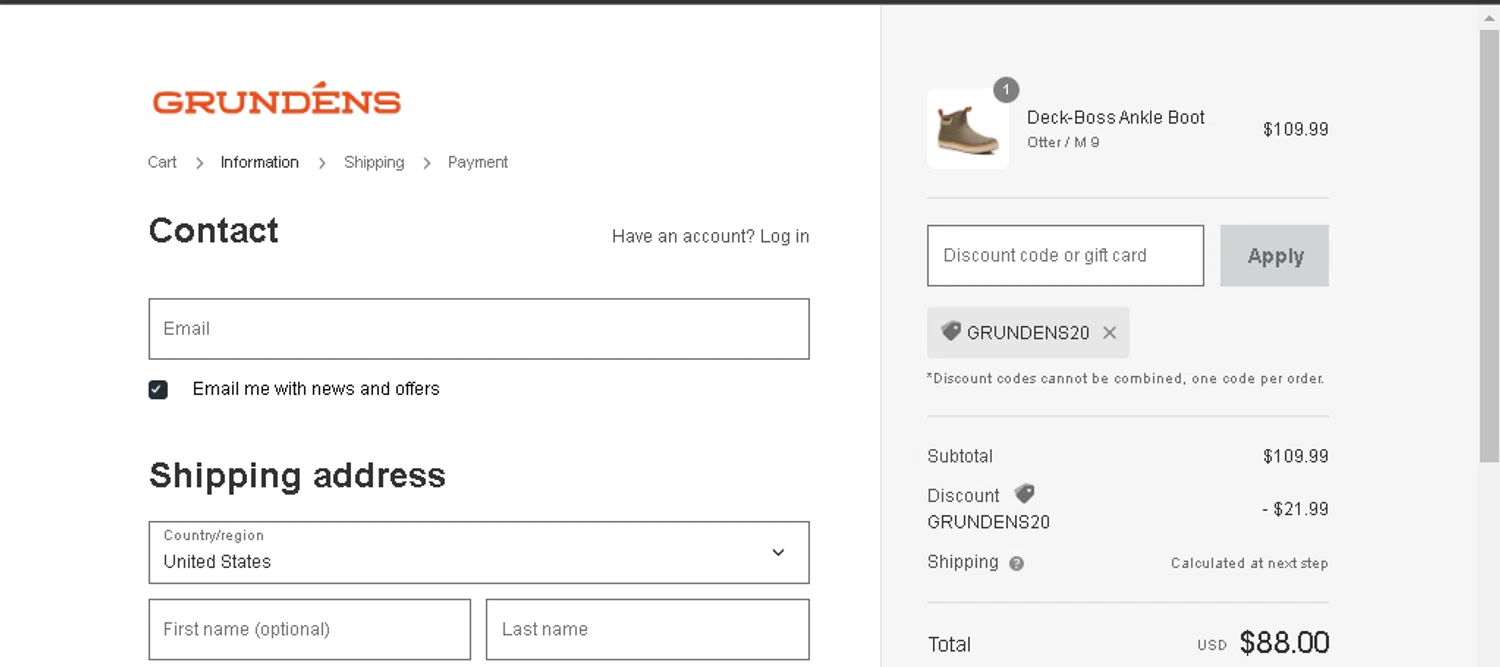
Task: Click the discount codes cannot be combined note
Action: pos(1126,379)
